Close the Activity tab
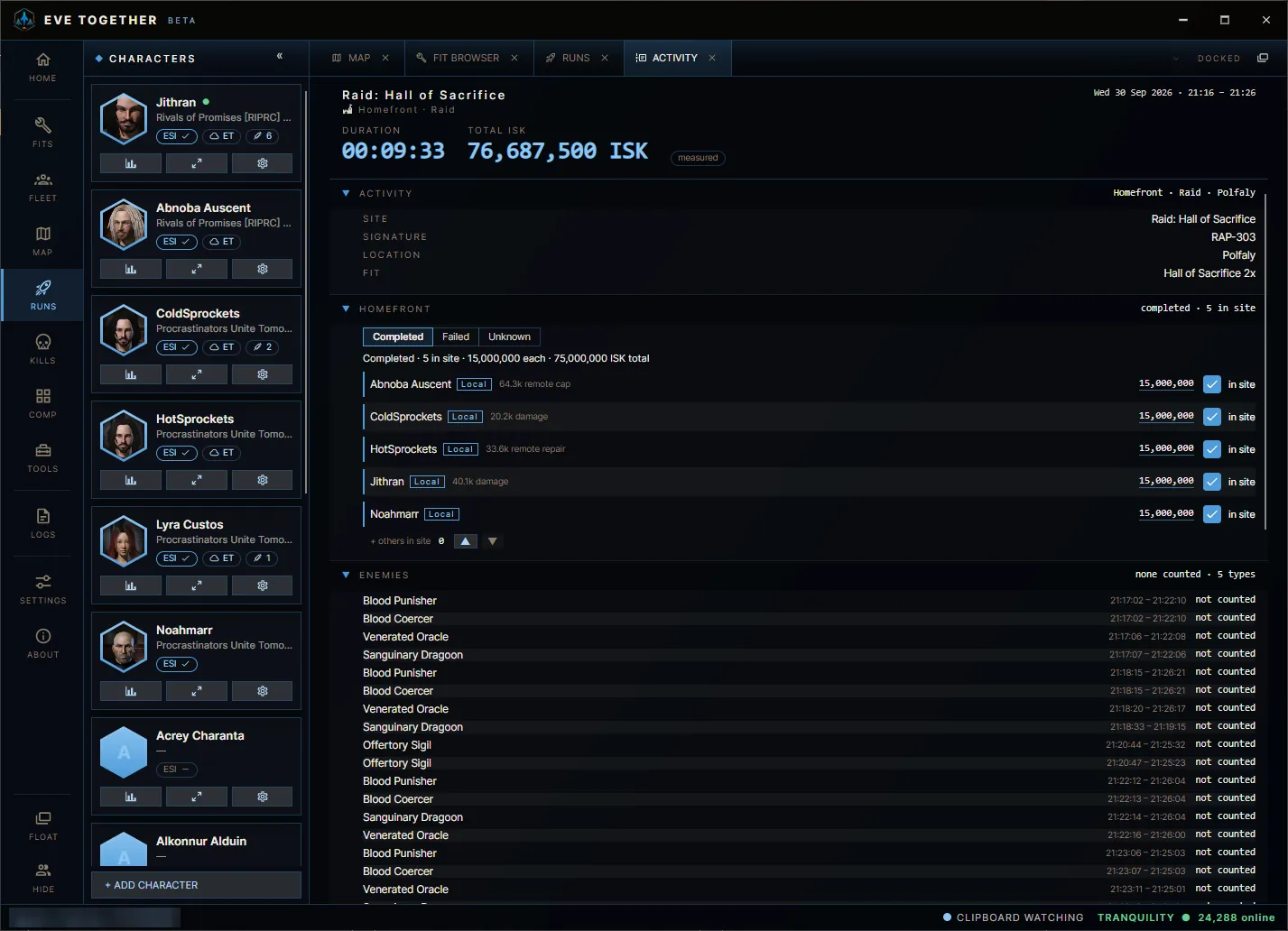The image size is (1288, 931). 712,58
